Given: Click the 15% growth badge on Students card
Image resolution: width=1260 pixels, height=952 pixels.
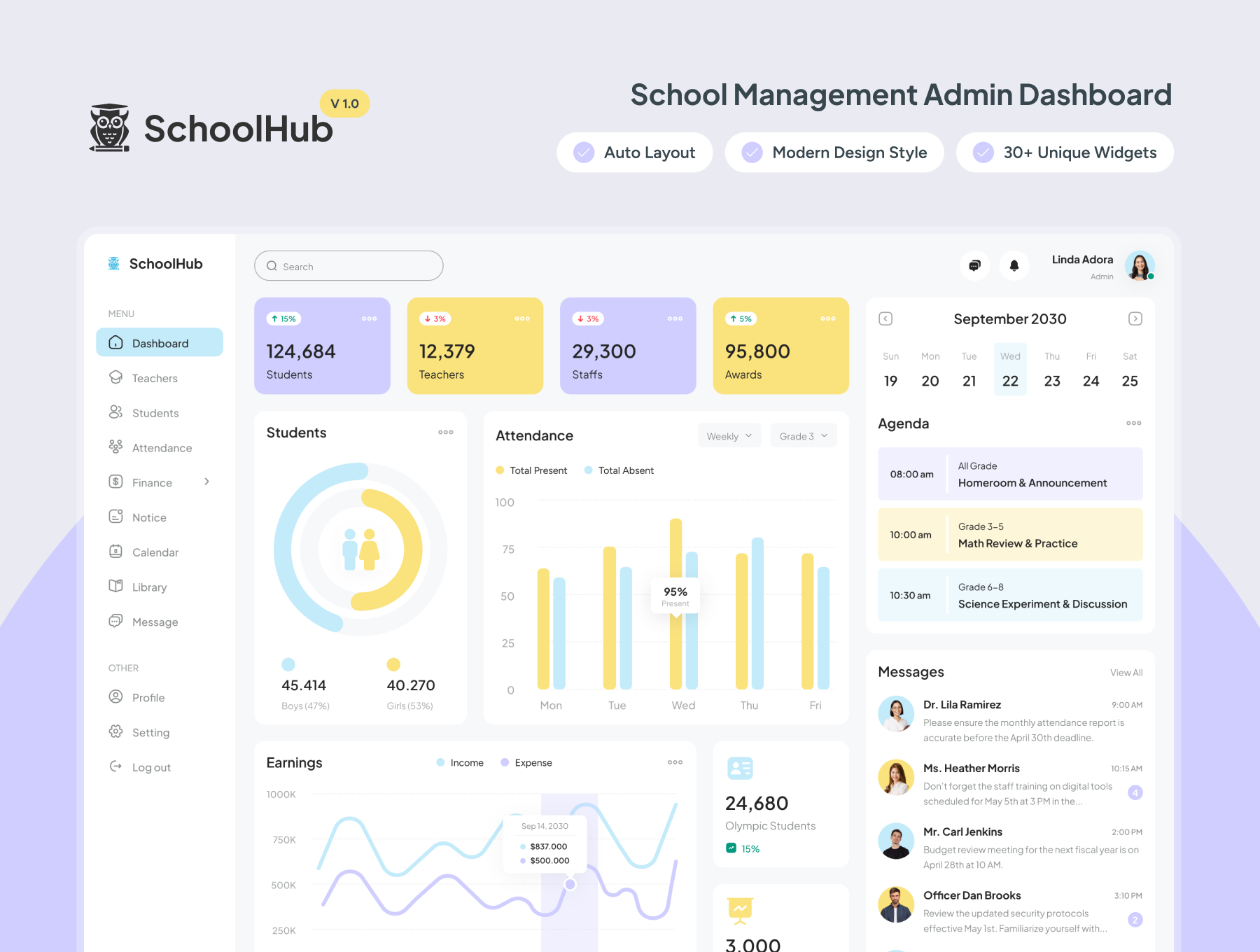Looking at the screenshot, I should coord(283,318).
